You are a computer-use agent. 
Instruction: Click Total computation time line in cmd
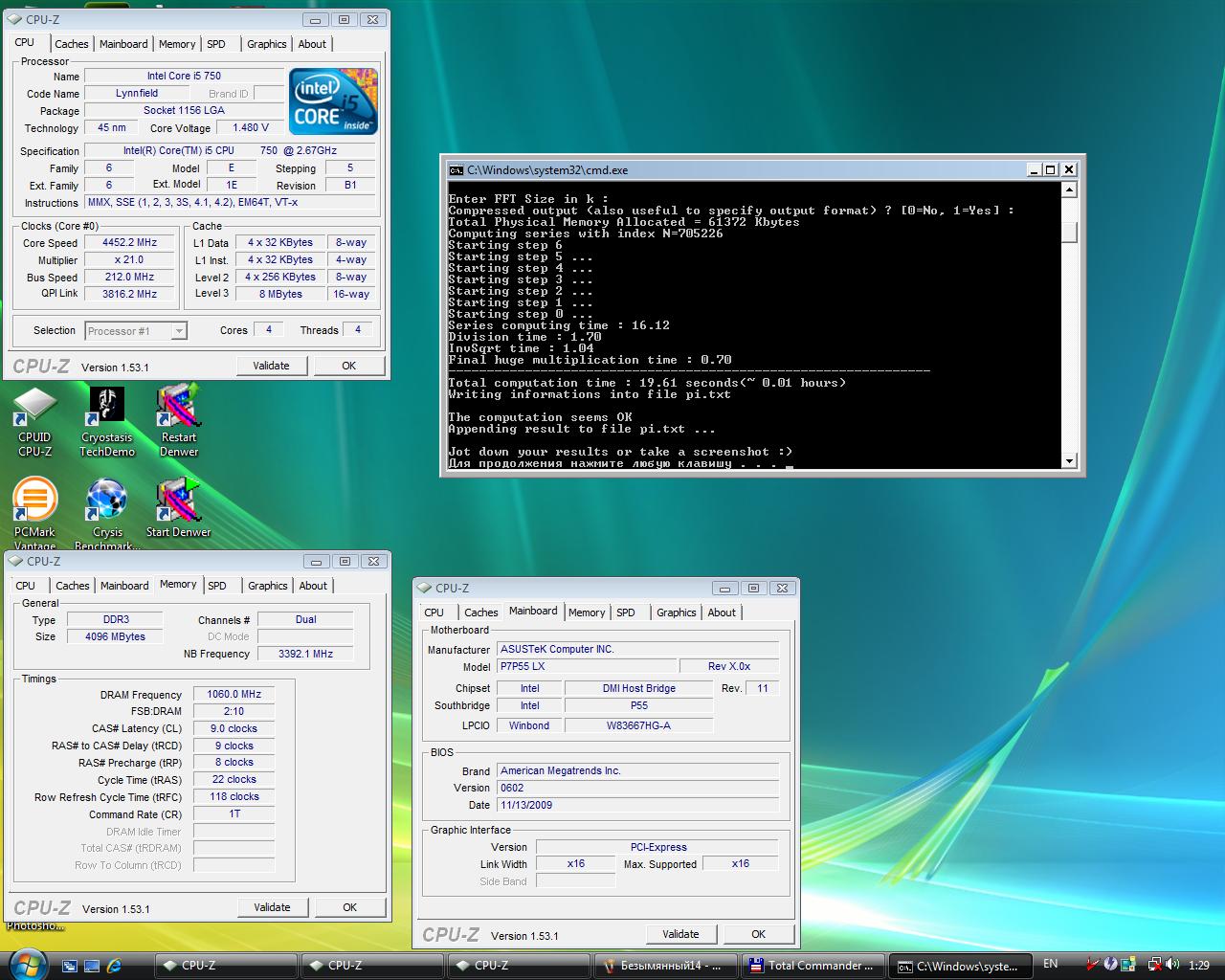(x=647, y=383)
